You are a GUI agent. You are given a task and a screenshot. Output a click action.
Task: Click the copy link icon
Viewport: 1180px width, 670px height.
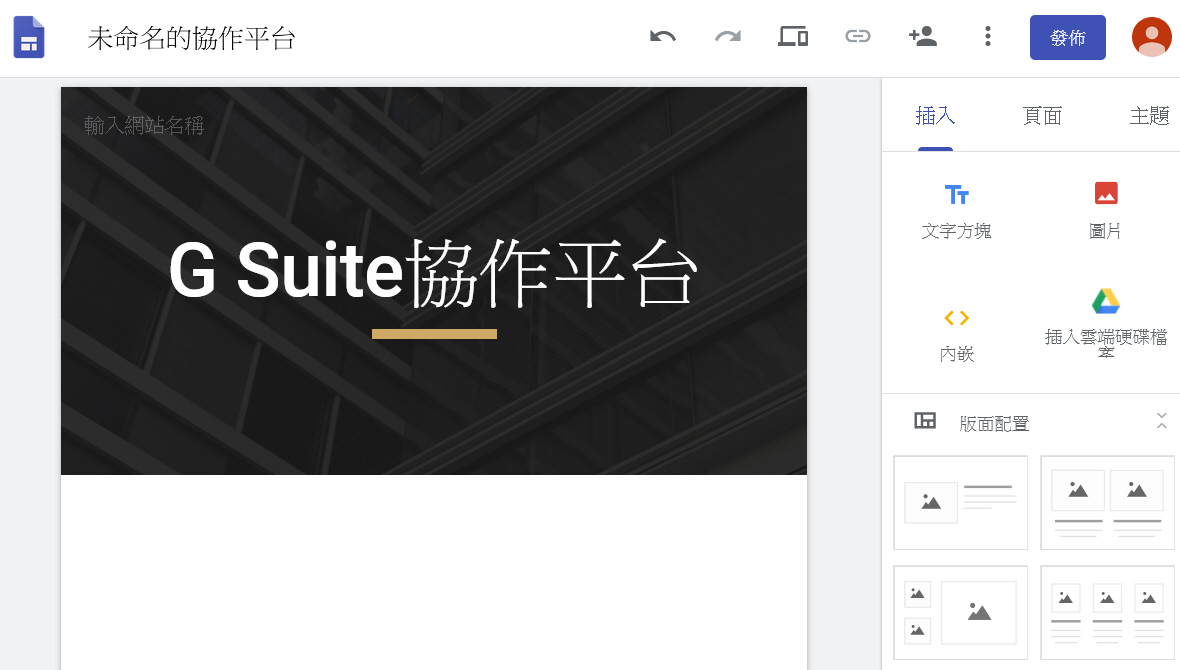point(858,36)
